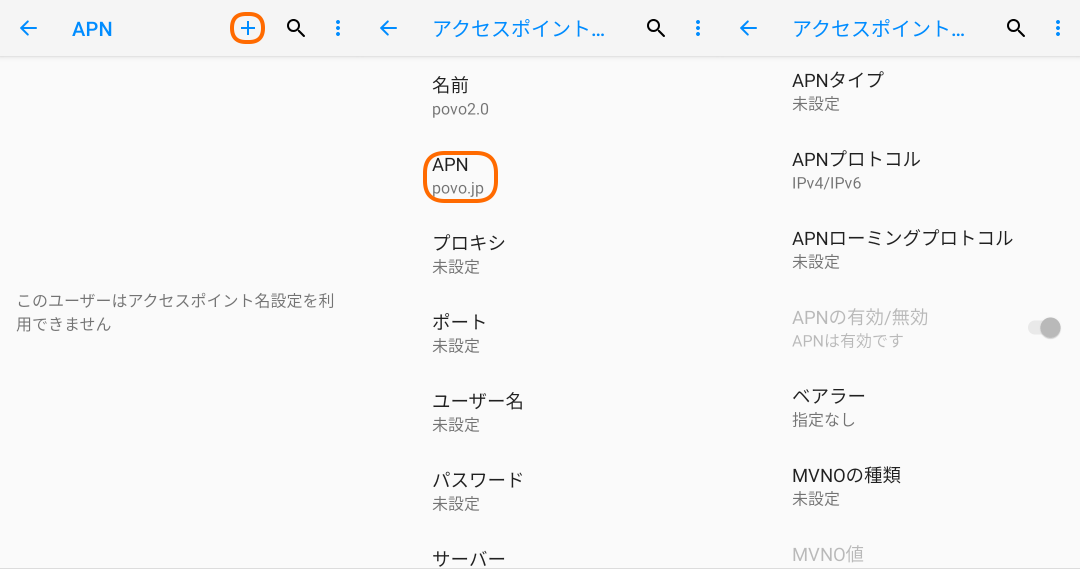Go back from the middle access point screen

tap(389, 28)
